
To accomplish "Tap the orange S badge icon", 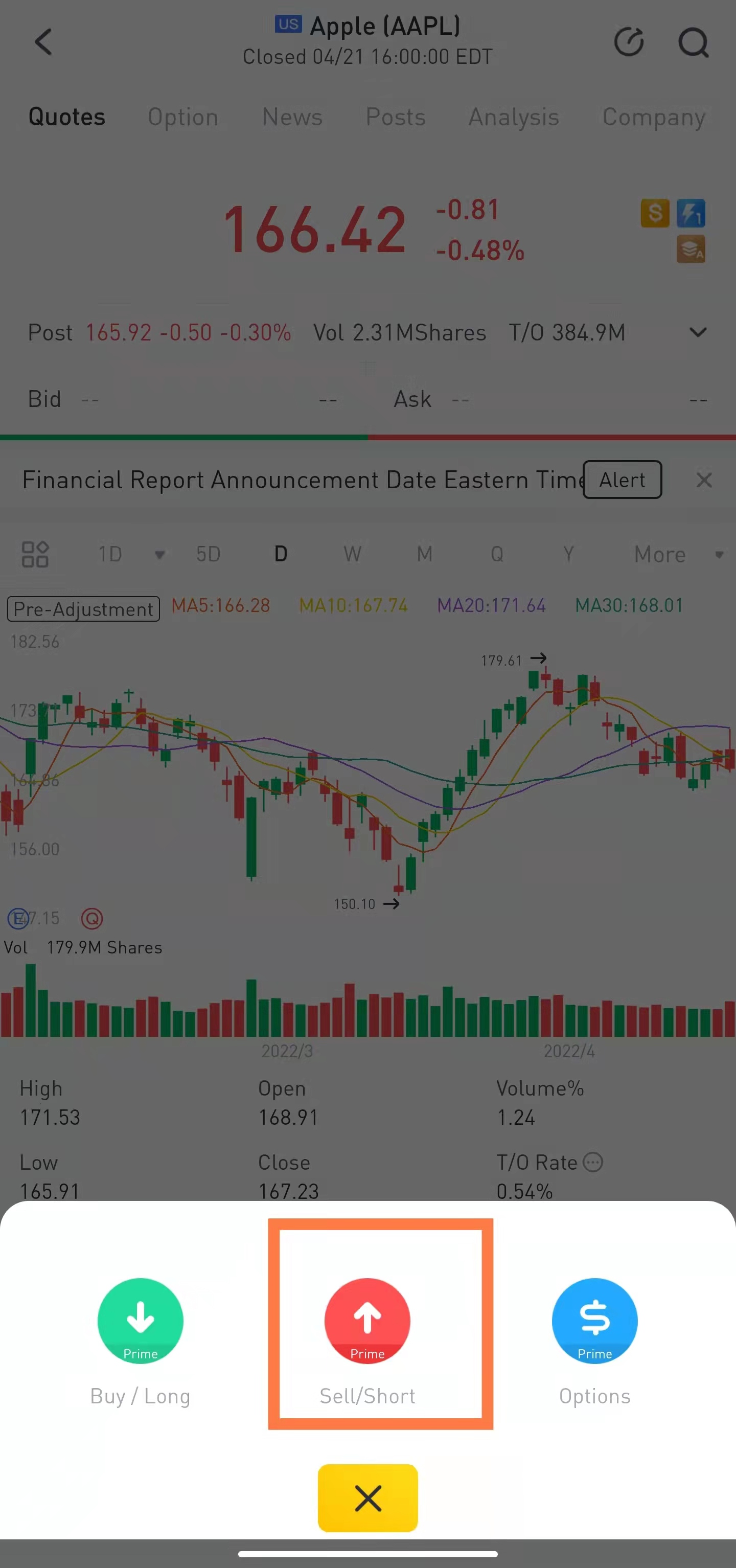I will click(x=654, y=213).
